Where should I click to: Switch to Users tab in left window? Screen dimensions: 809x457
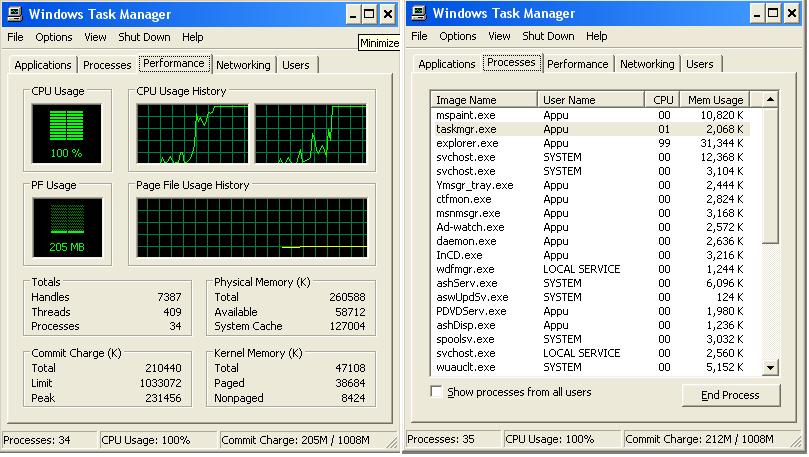coord(296,65)
